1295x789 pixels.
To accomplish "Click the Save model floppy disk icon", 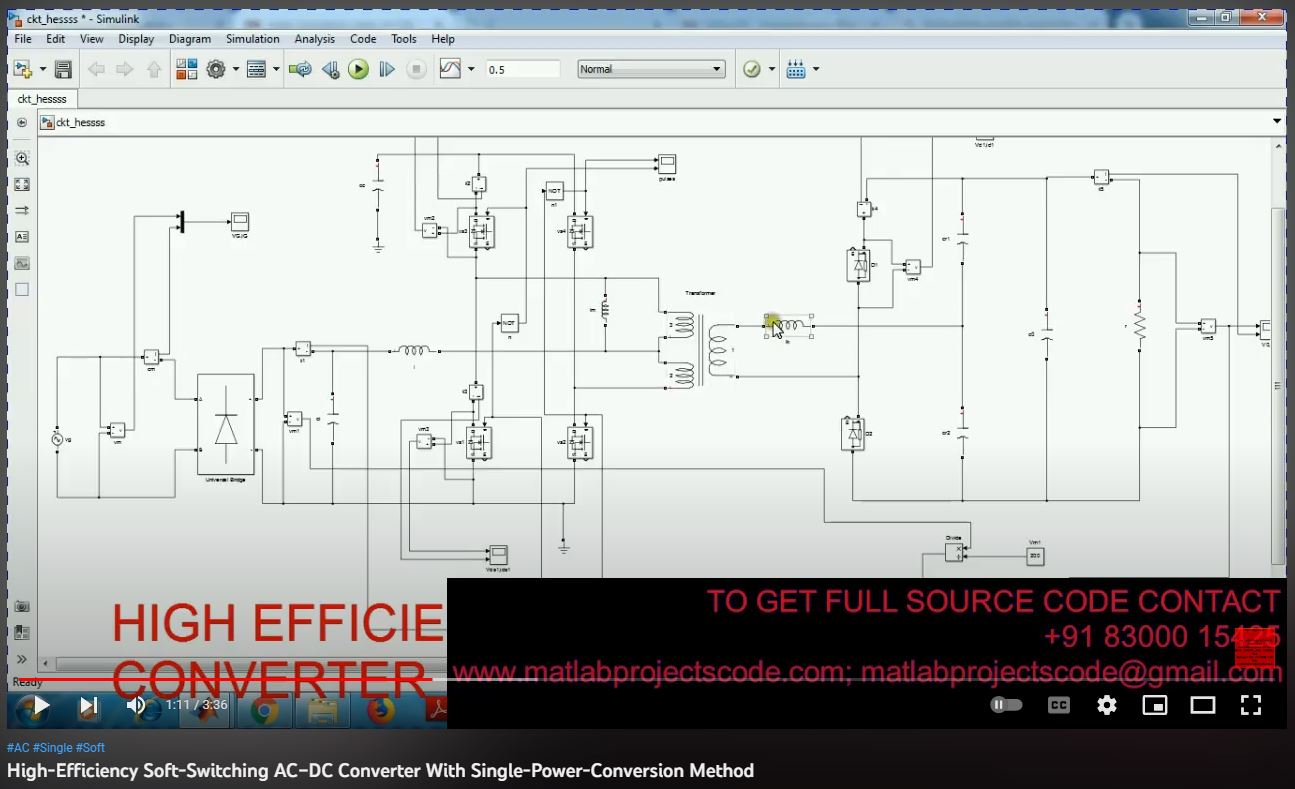I will [x=63, y=69].
